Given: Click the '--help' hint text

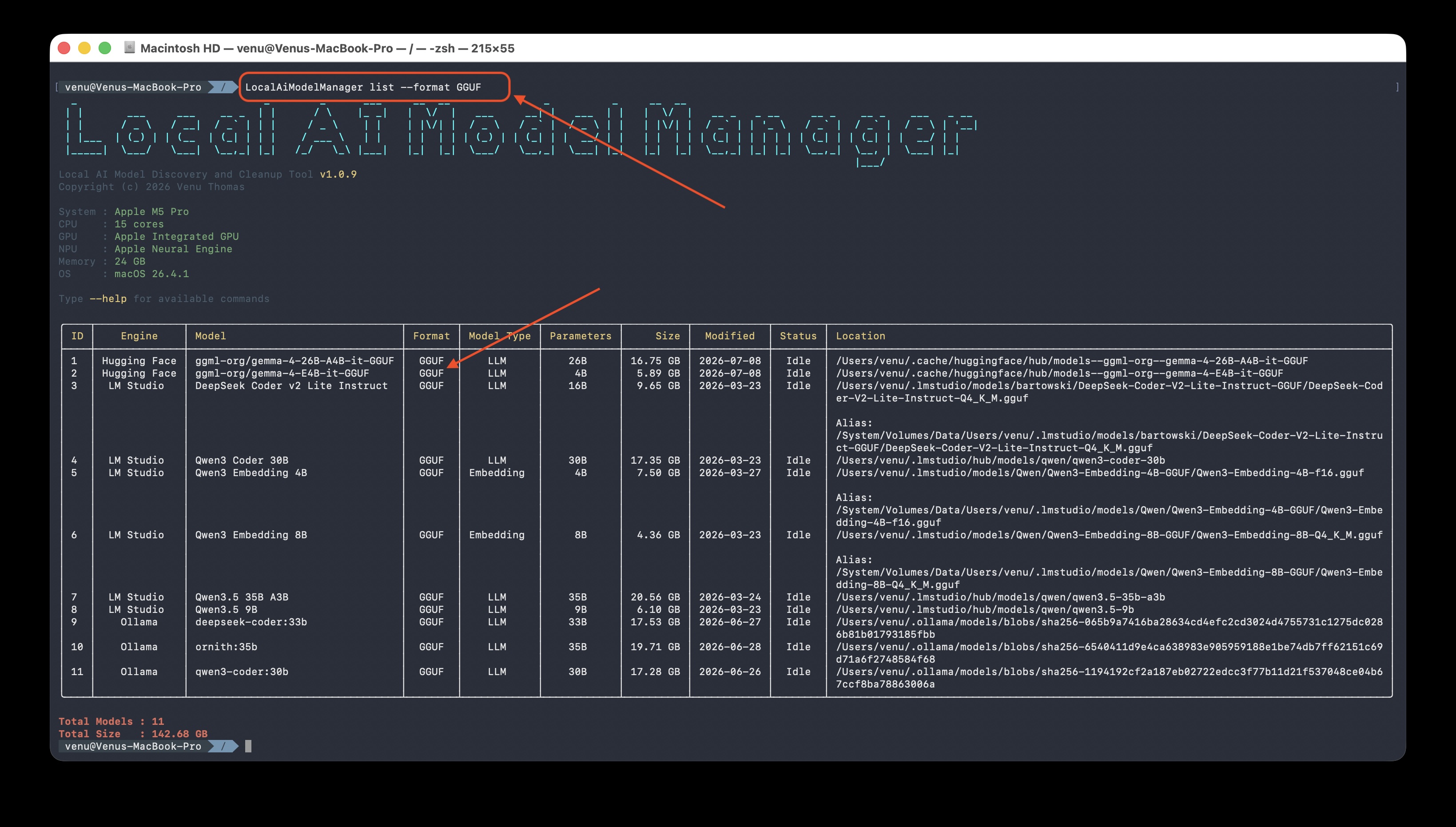Looking at the screenshot, I should point(108,299).
